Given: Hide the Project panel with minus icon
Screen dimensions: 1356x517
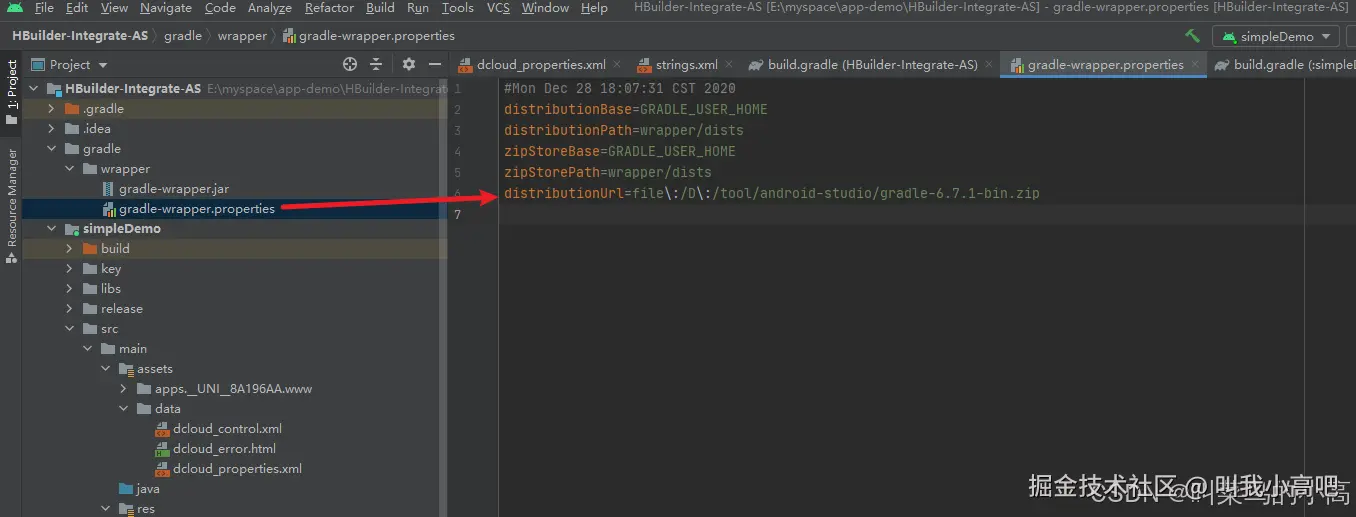Looking at the screenshot, I should point(434,64).
